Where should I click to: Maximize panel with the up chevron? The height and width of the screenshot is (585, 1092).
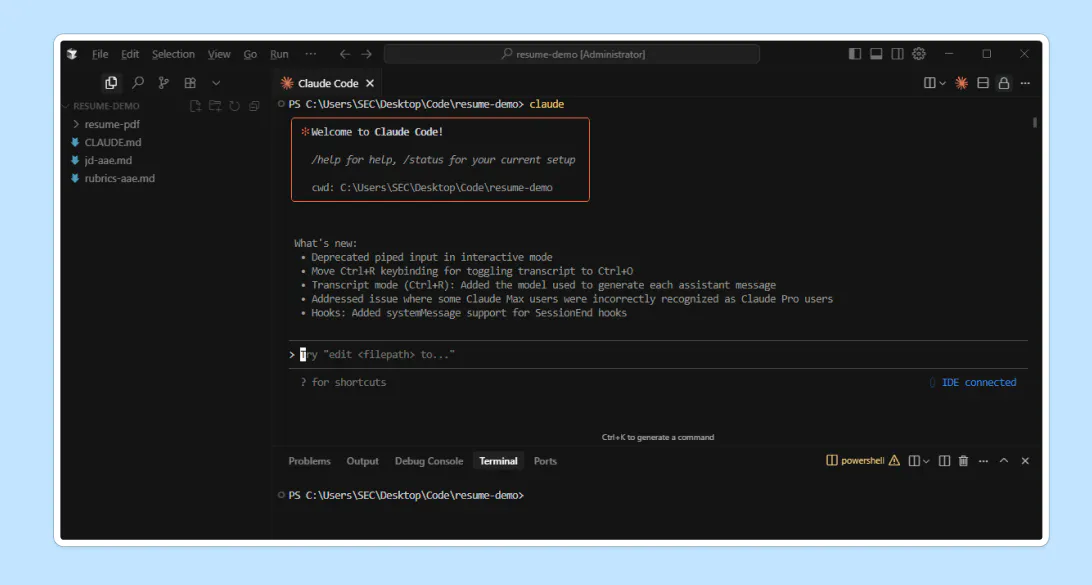[1004, 461]
